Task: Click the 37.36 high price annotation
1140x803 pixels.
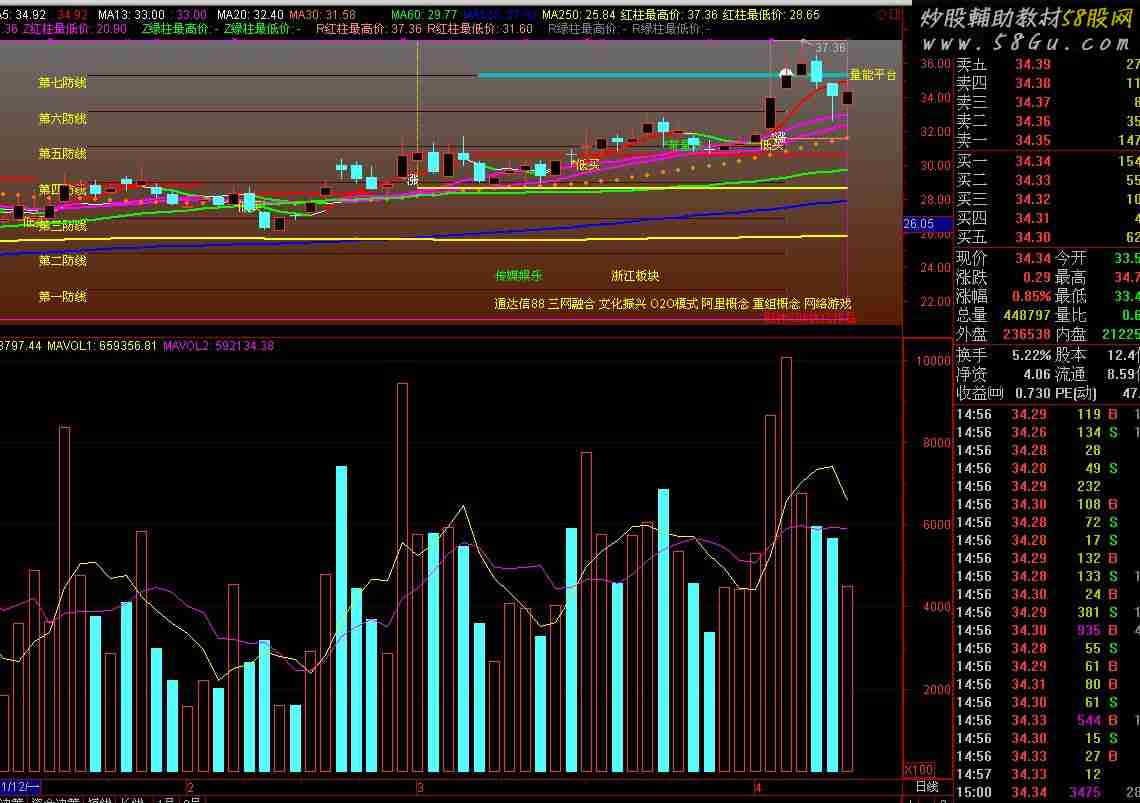Action: [x=830, y=48]
